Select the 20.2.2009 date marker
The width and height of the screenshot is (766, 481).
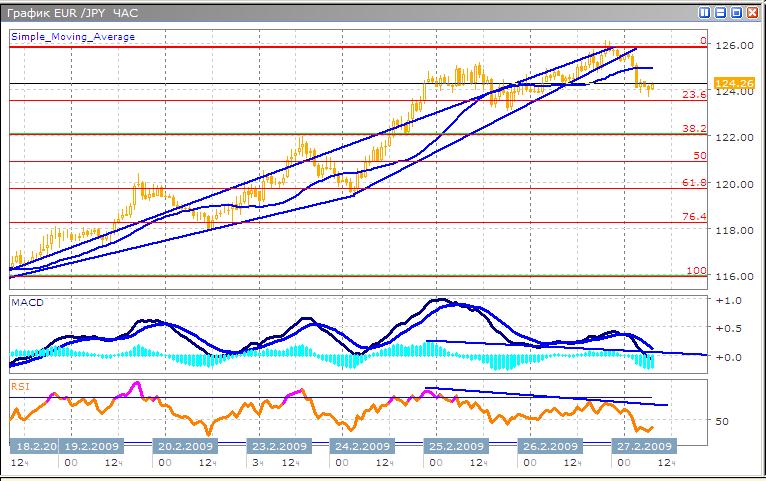pyautogui.click(x=183, y=446)
